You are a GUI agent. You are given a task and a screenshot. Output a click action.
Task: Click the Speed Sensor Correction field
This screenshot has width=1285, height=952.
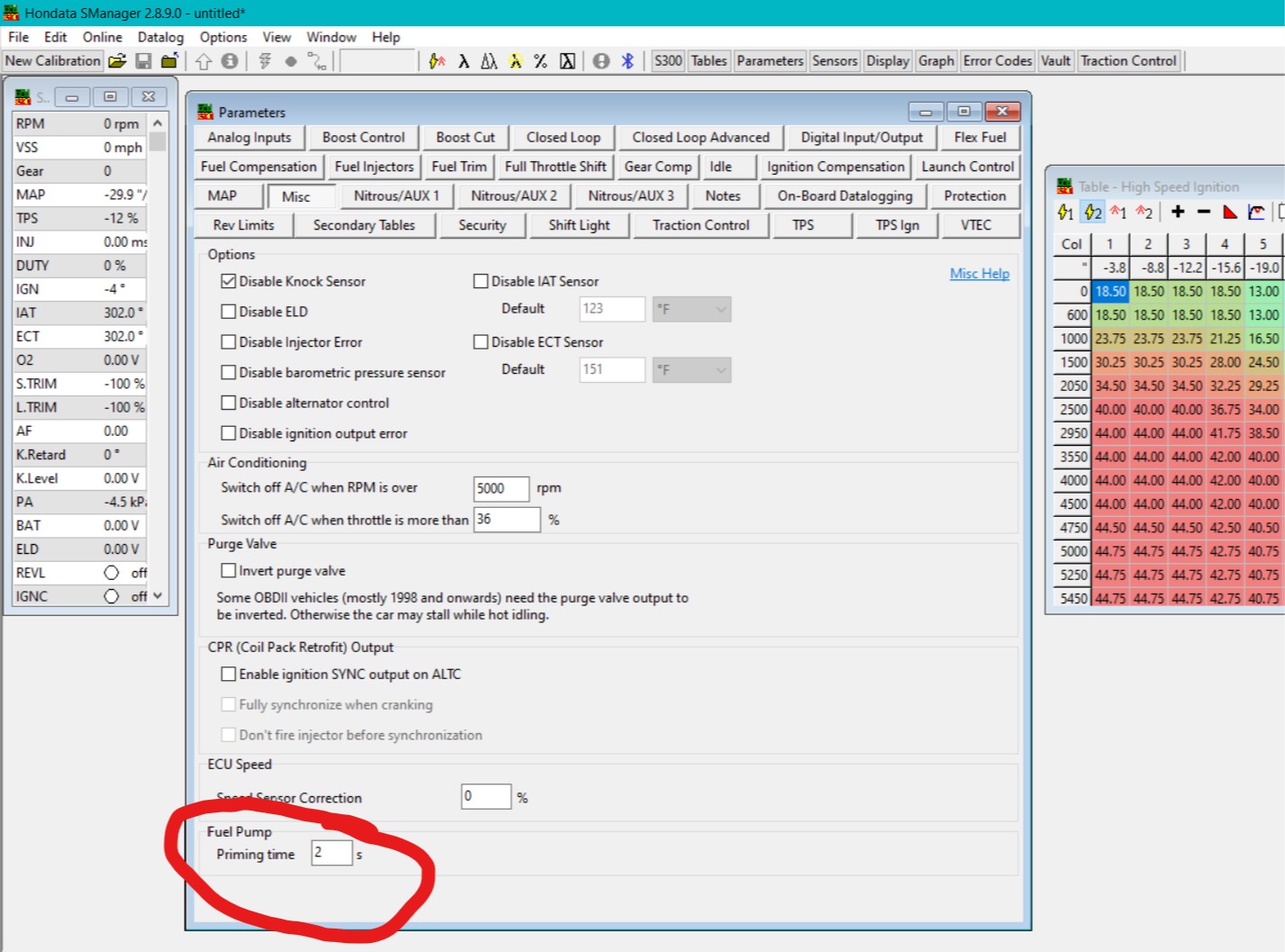(486, 796)
